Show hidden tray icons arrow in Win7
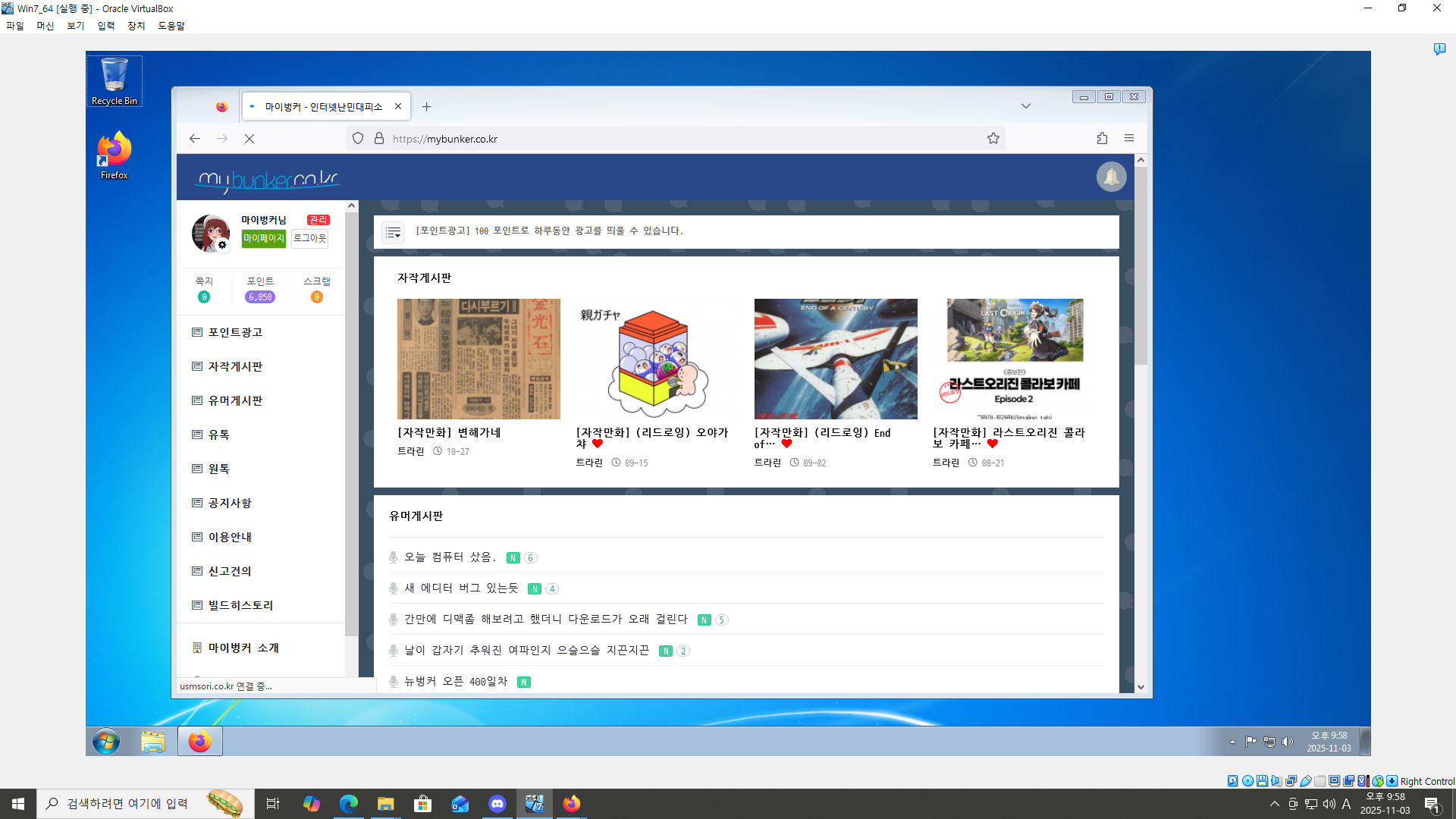The height and width of the screenshot is (819, 1456). [1232, 742]
